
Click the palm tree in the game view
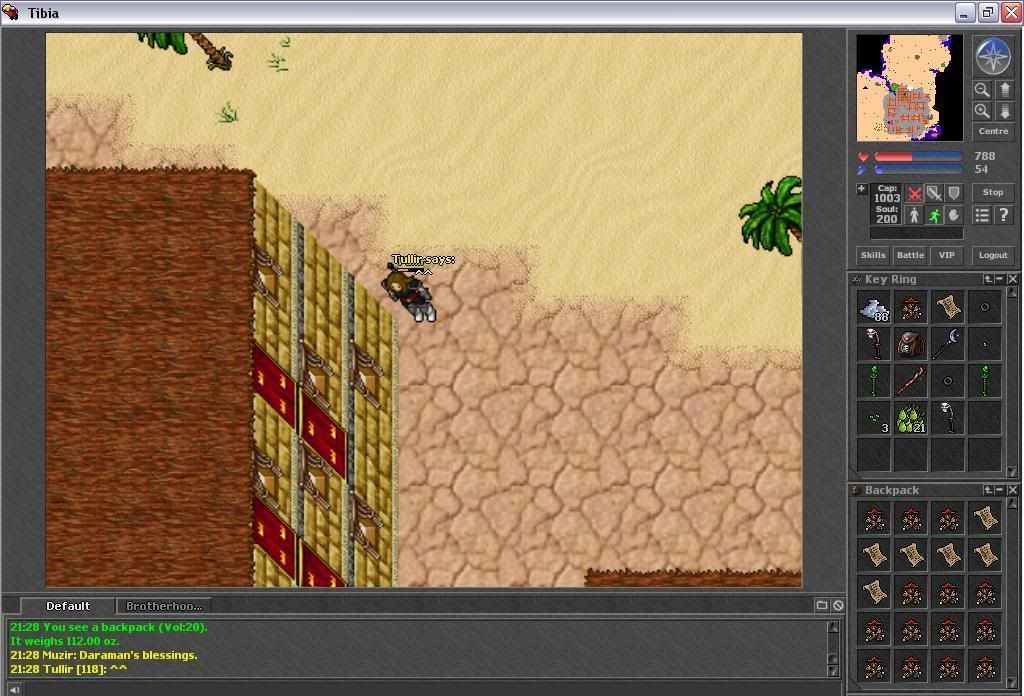coord(771,215)
